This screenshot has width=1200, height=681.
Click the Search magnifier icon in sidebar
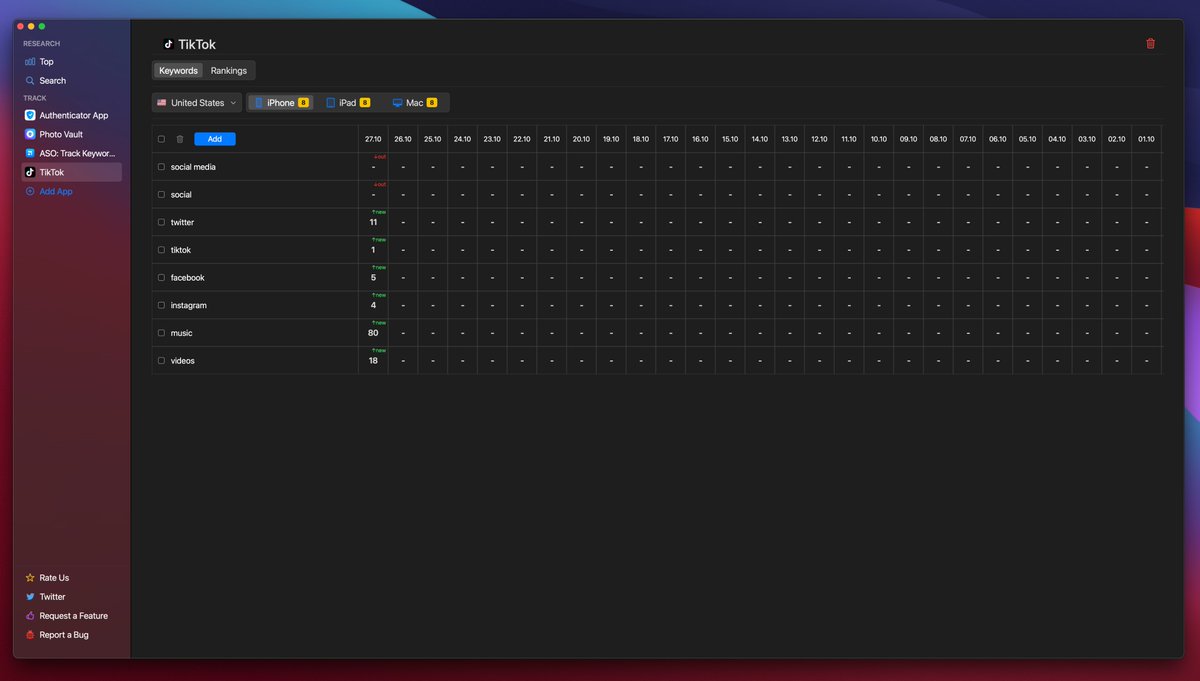(x=30, y=81)
